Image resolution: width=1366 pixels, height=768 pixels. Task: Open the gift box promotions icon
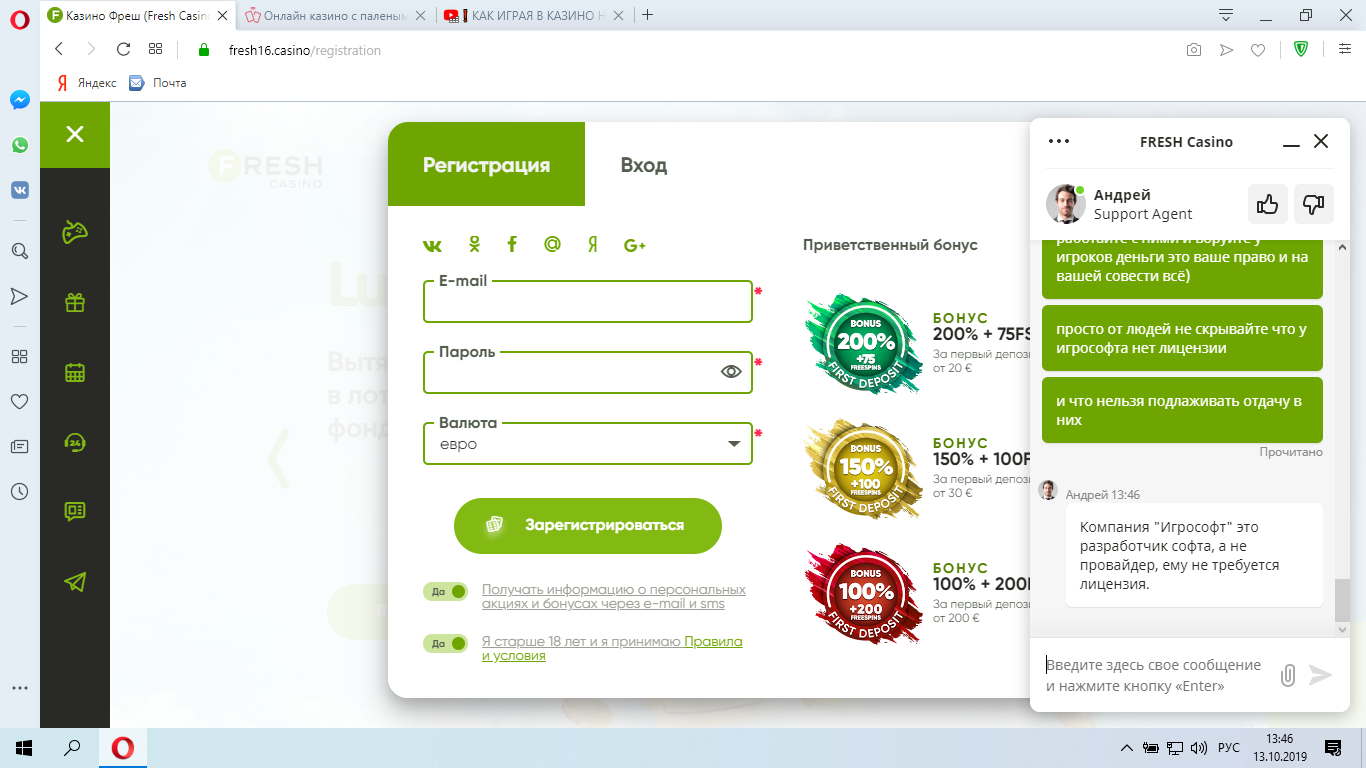[75, 302]
